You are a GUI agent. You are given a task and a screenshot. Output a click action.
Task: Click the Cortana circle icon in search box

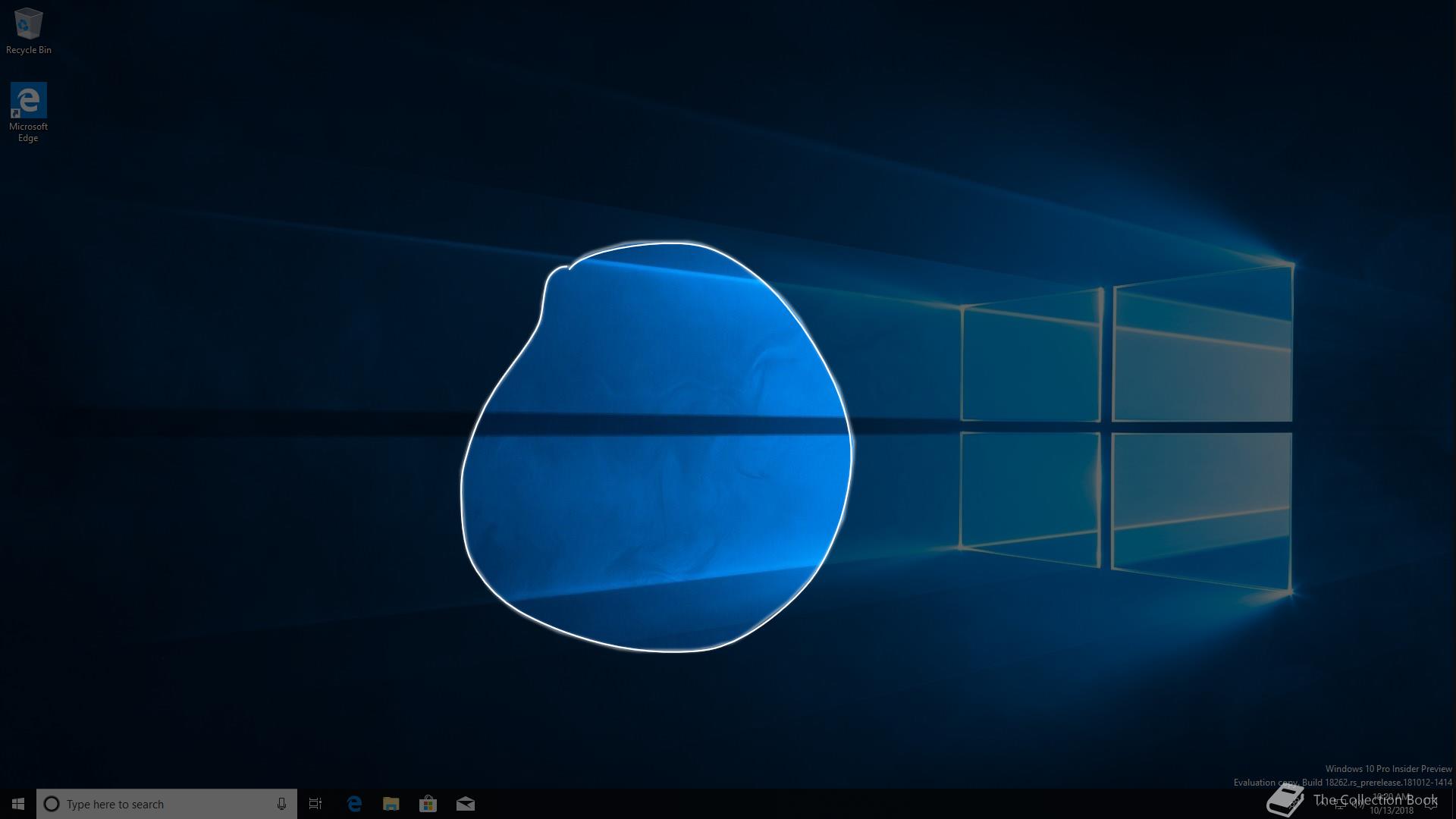tap(52, 804)
